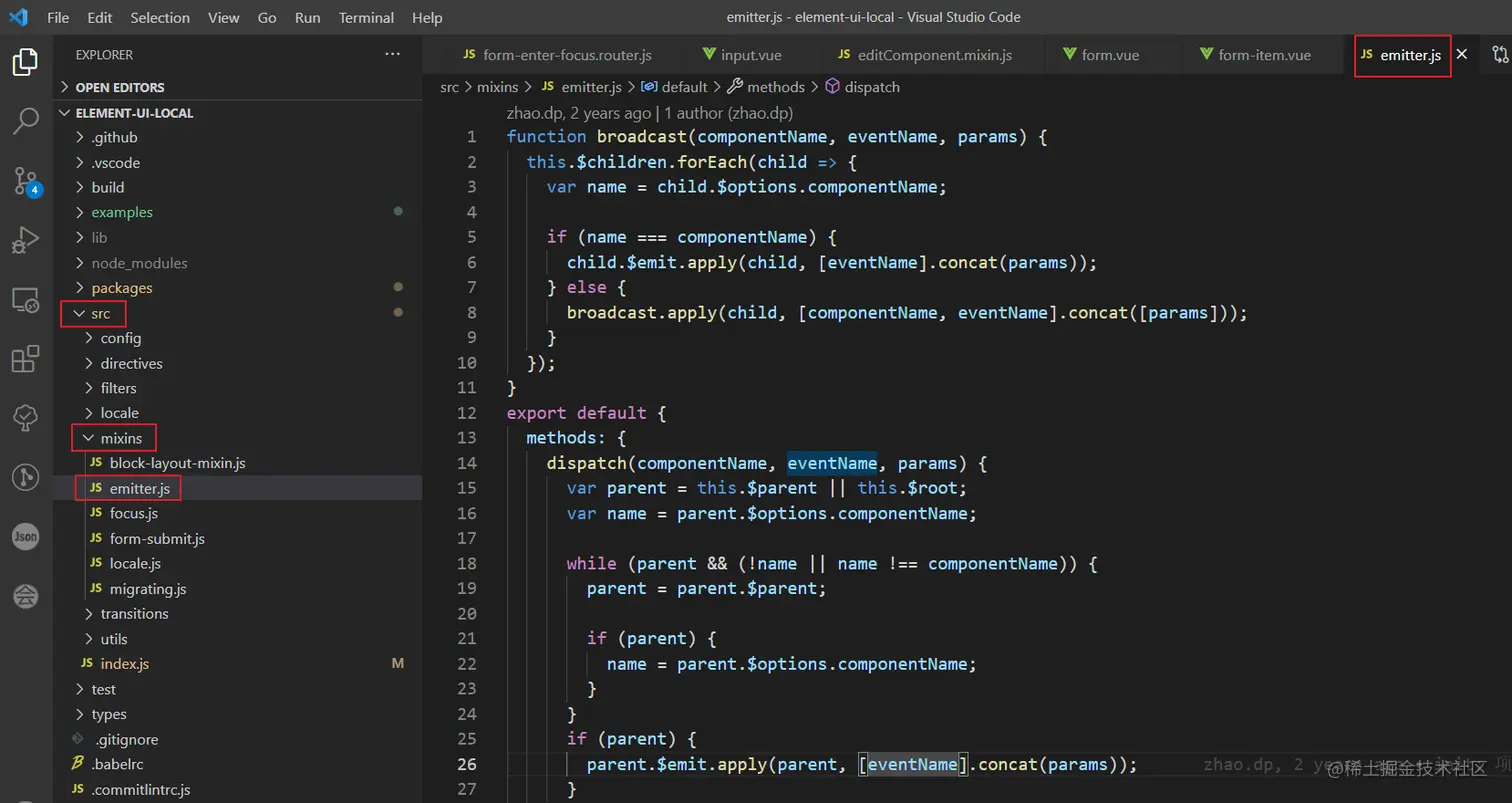This screenshot has height=803, width=1512.
Task: Expand the directives folder
Action: [238, 363]
